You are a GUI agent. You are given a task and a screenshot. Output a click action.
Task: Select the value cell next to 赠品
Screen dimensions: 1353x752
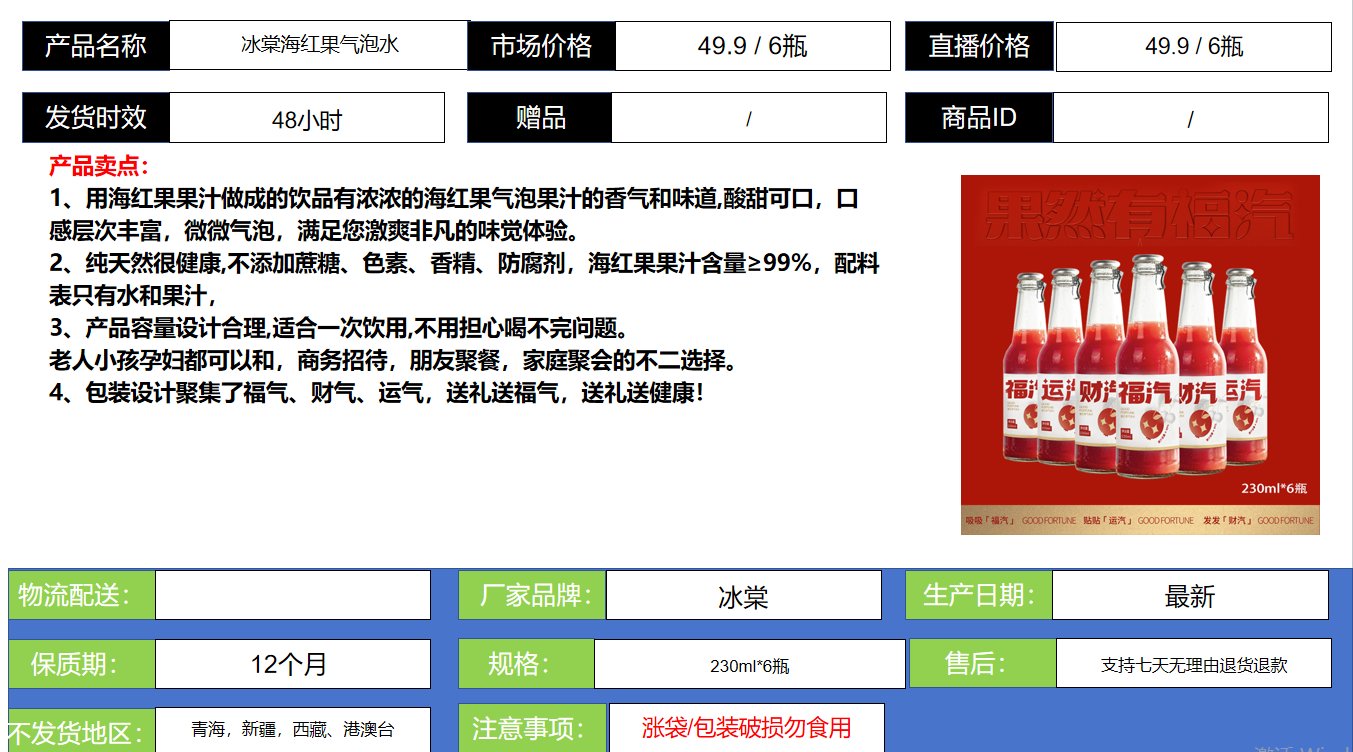(x=748, y=119)
